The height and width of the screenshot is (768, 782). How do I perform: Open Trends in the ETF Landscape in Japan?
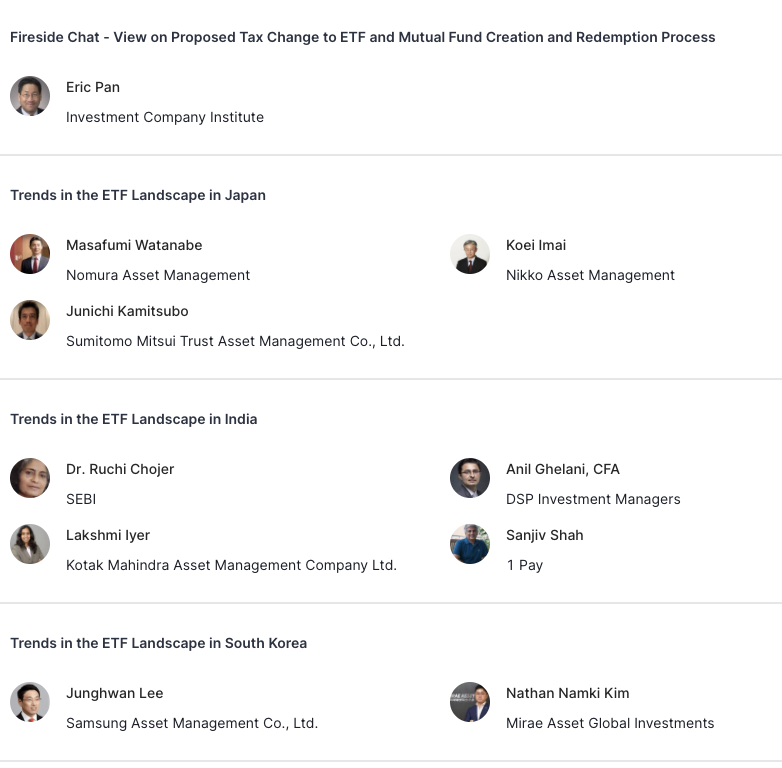point(138,195)
